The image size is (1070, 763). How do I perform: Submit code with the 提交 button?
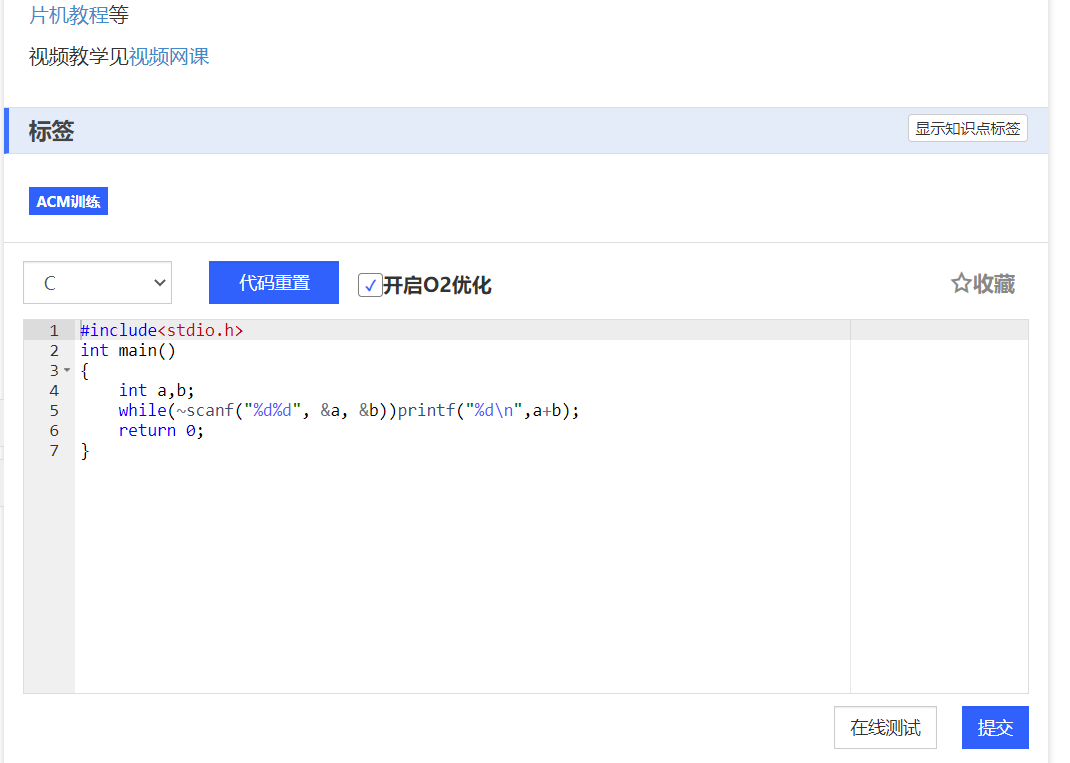point(994,727)
